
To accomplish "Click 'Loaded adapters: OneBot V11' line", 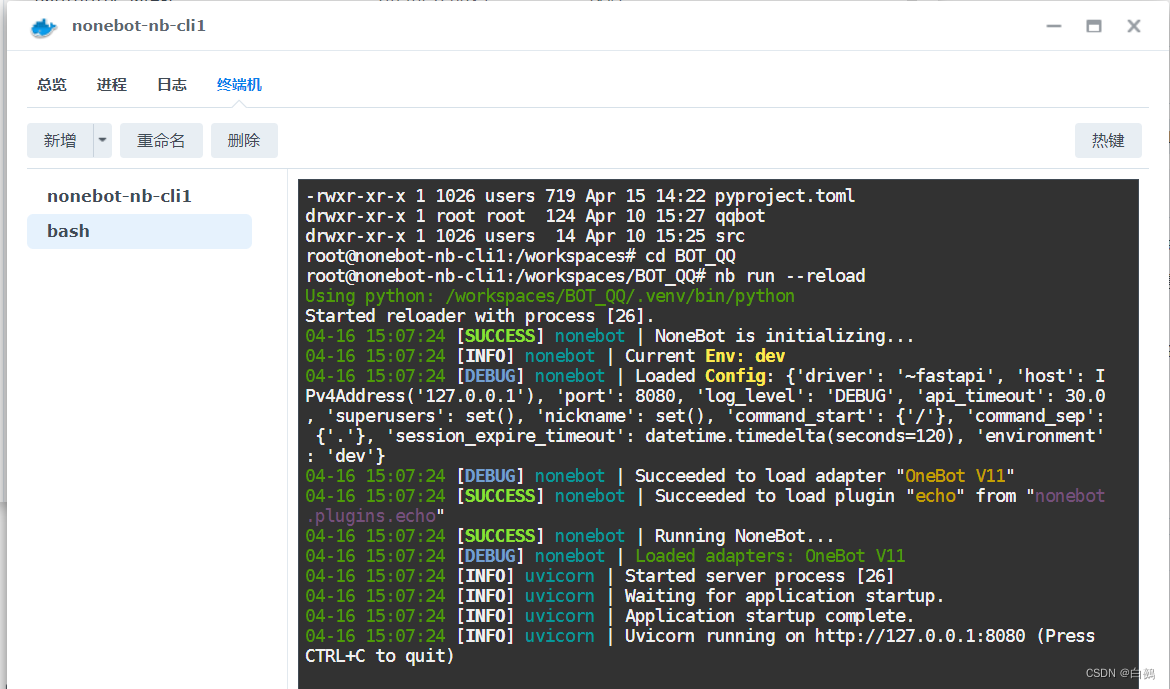I will [605, 556].
